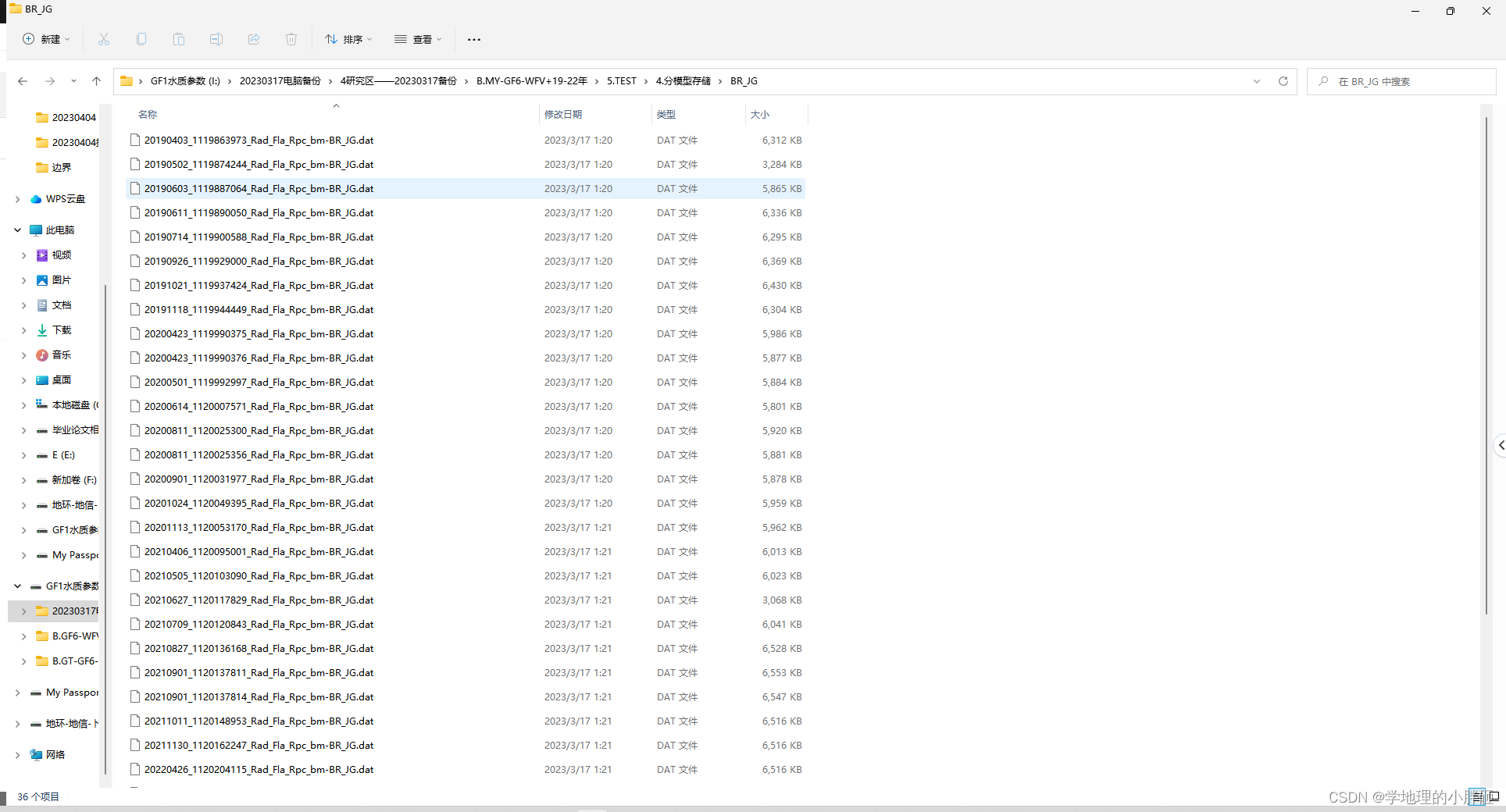The height and width of the screenshot is (812, 1506).
Task: Click the 网络 network icon
Action: [x=36, y=755]
